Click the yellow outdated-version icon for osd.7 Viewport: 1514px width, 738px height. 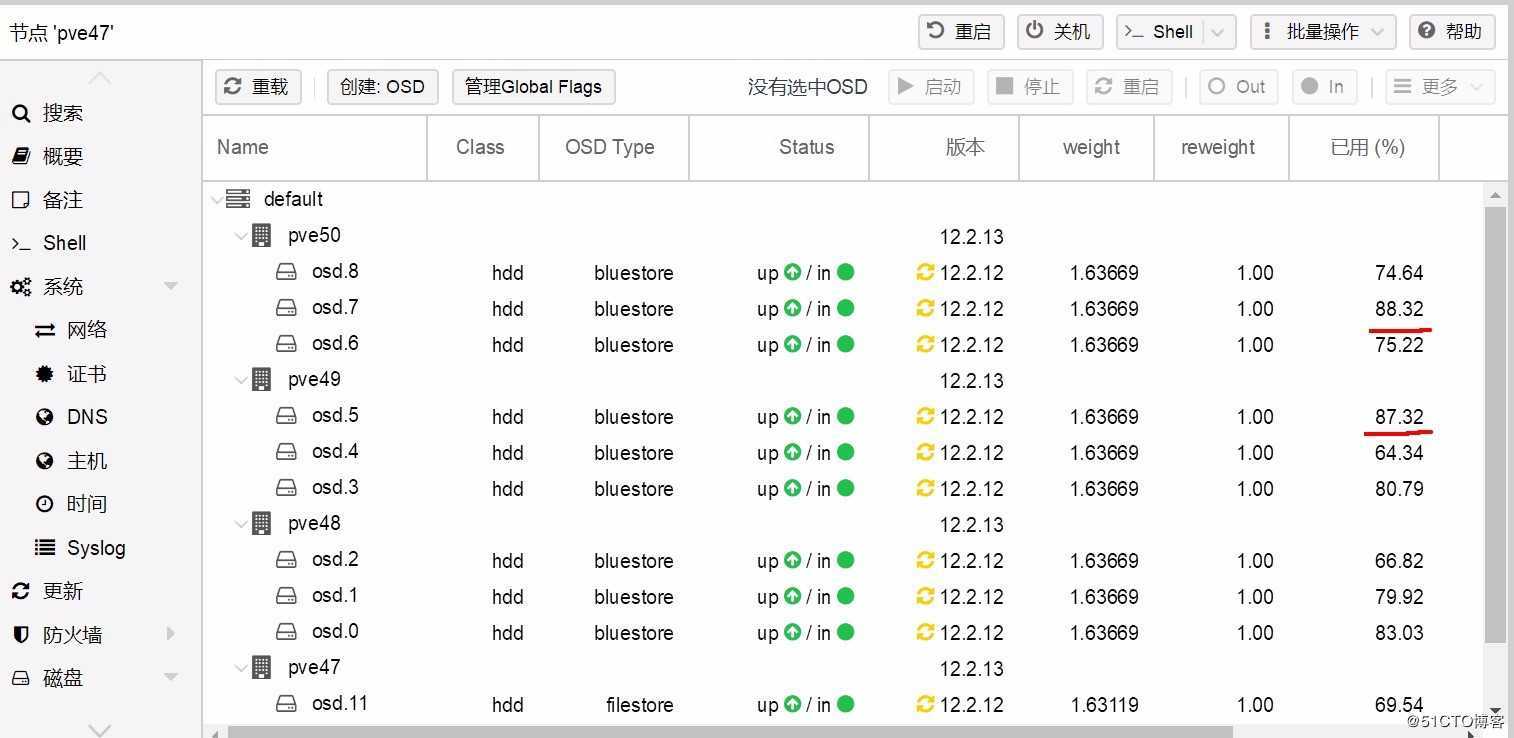click(925, 308)
